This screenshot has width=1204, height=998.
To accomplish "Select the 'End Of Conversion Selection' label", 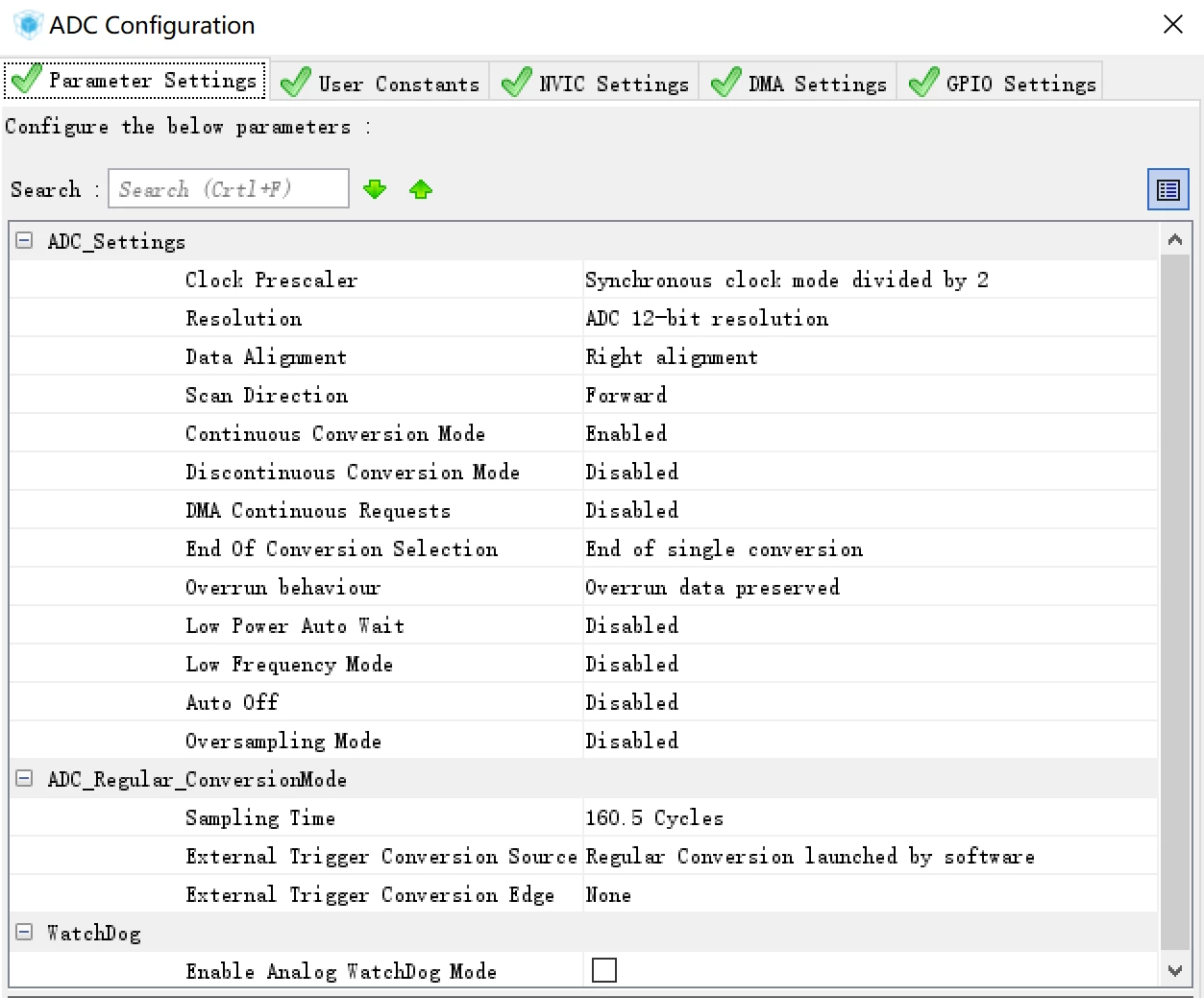I will tap(341, 548).
